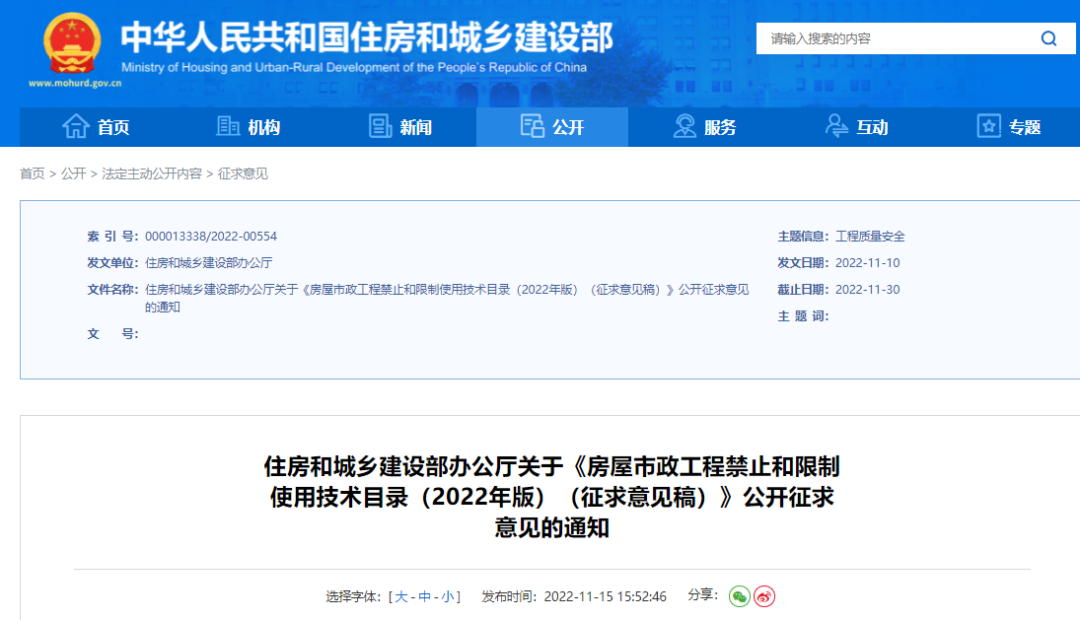1080x620 pixels.
Task: Click the national emblem logo
Action: pos(71,43)
